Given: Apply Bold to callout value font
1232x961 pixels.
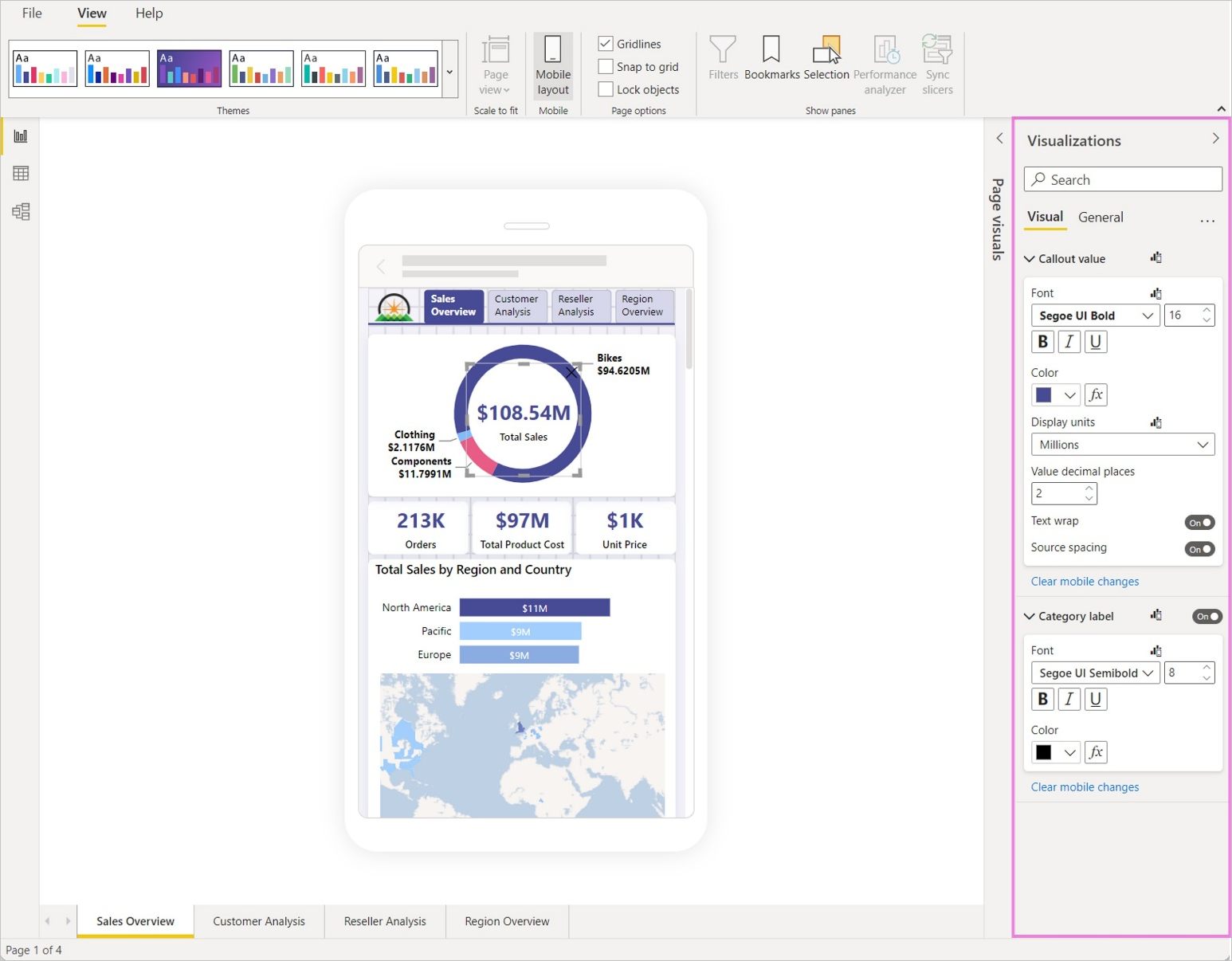Looking at the screenshot, I should [1042, 342].
